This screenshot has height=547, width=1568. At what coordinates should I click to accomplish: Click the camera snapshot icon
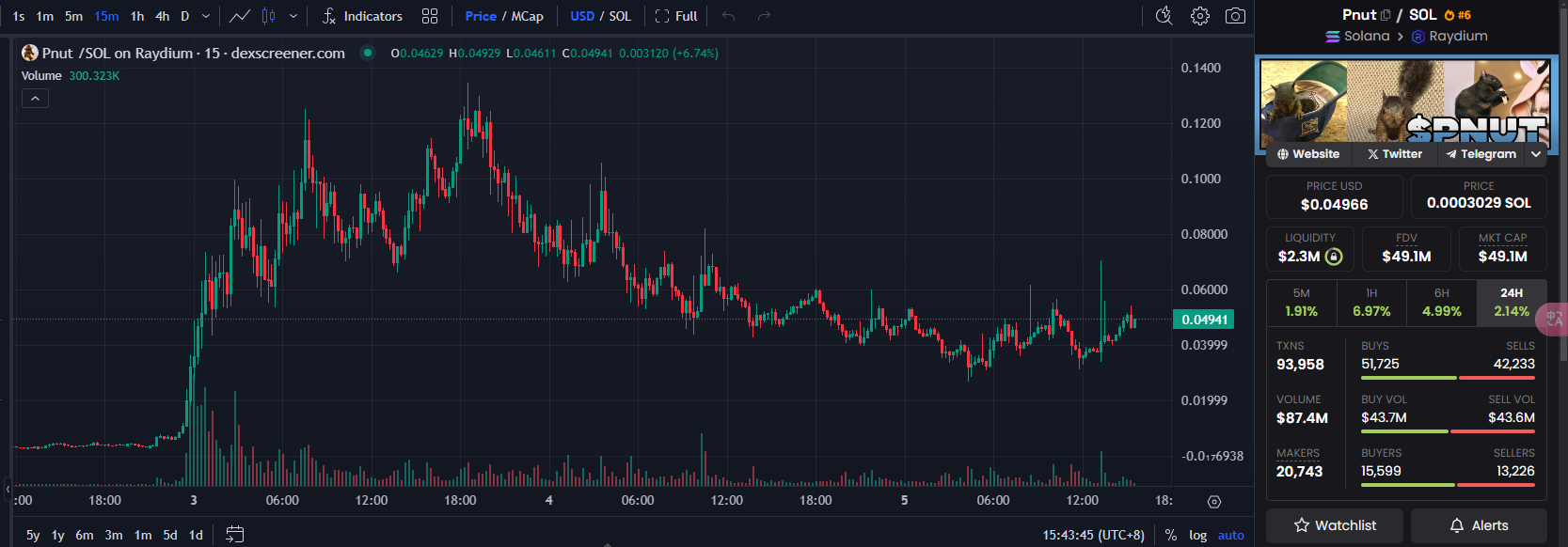tap(1235, 16)
